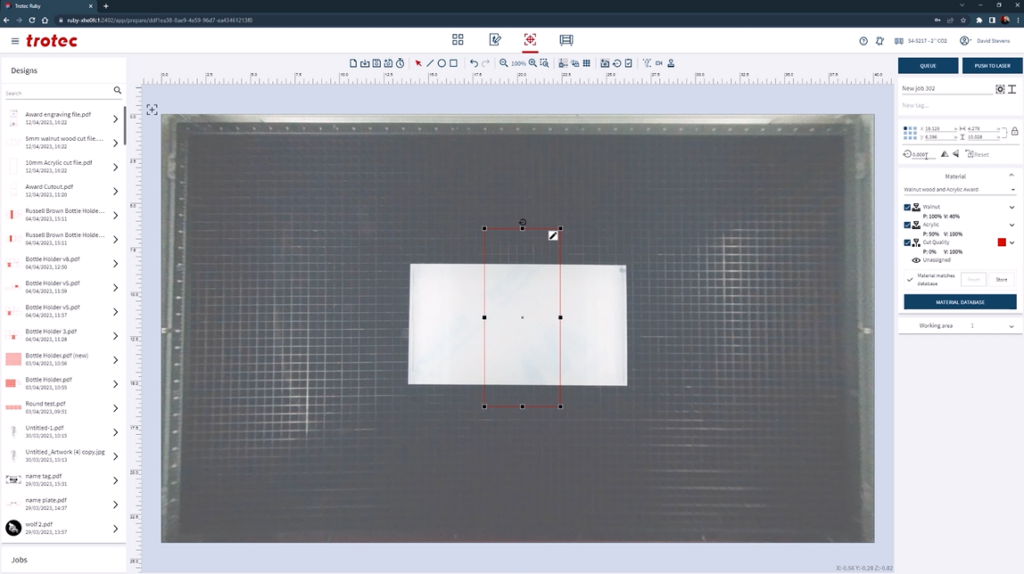Uncheck the Walnut material layer

pyautogui.click(x=907, y=208)
